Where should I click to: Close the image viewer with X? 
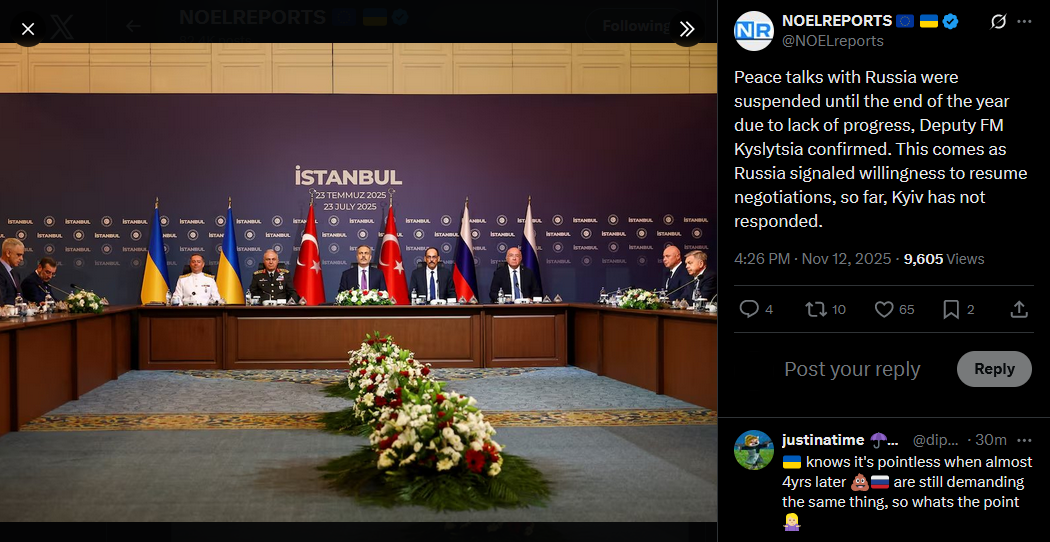27,29
